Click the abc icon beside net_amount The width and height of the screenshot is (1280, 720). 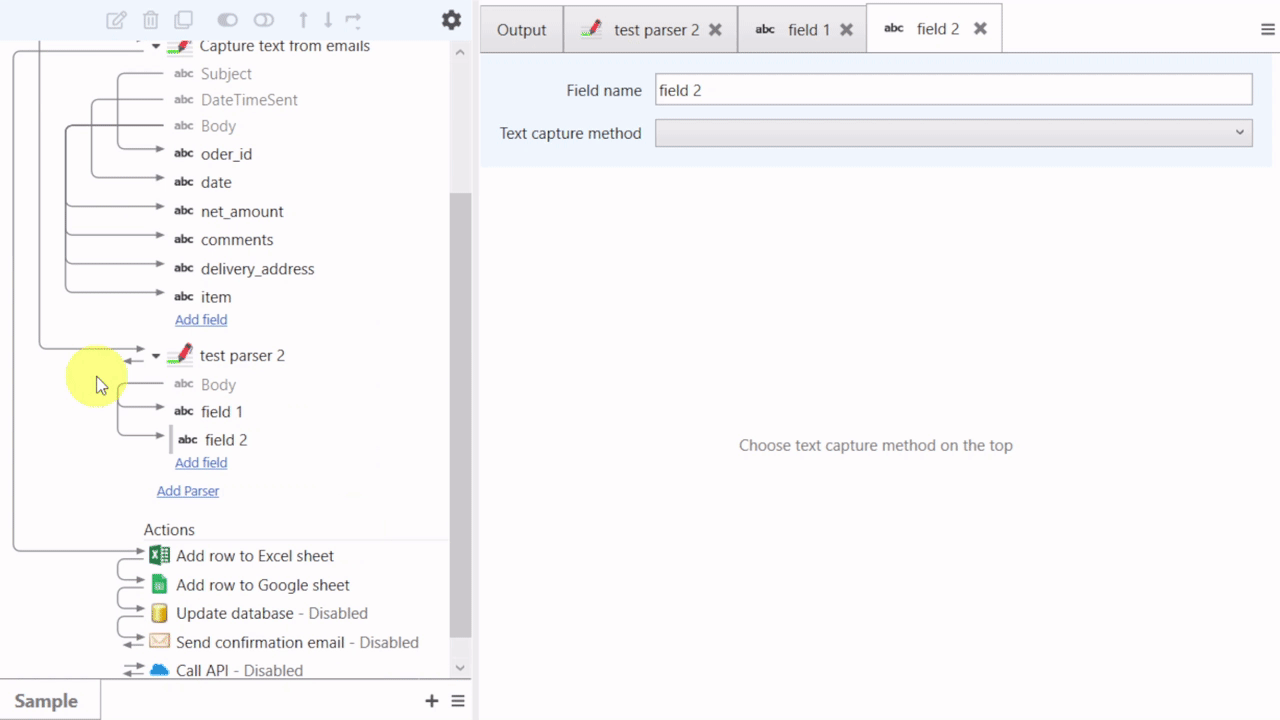[x=184, y=211]
